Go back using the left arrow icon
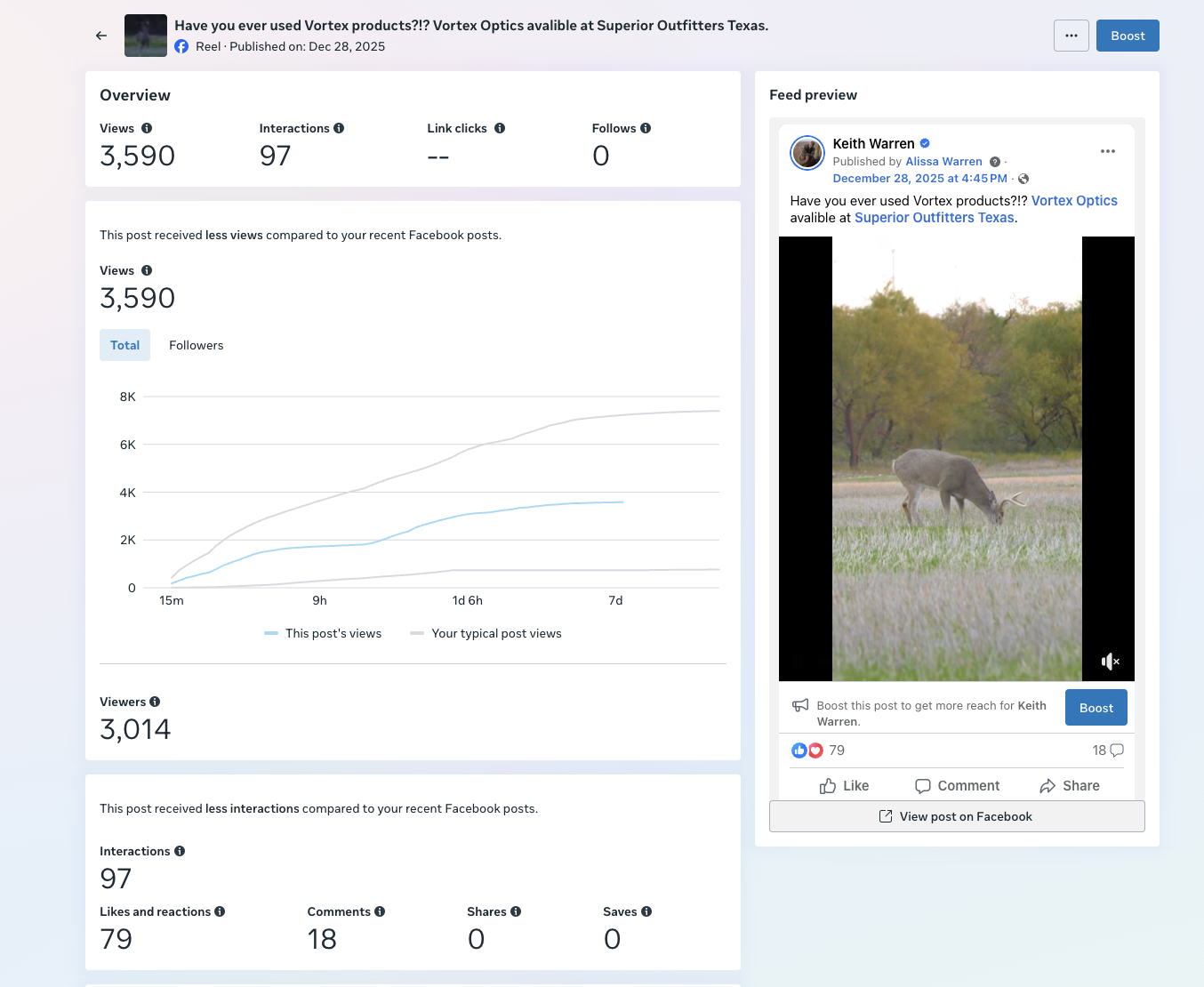 click(x=101, y=36)
